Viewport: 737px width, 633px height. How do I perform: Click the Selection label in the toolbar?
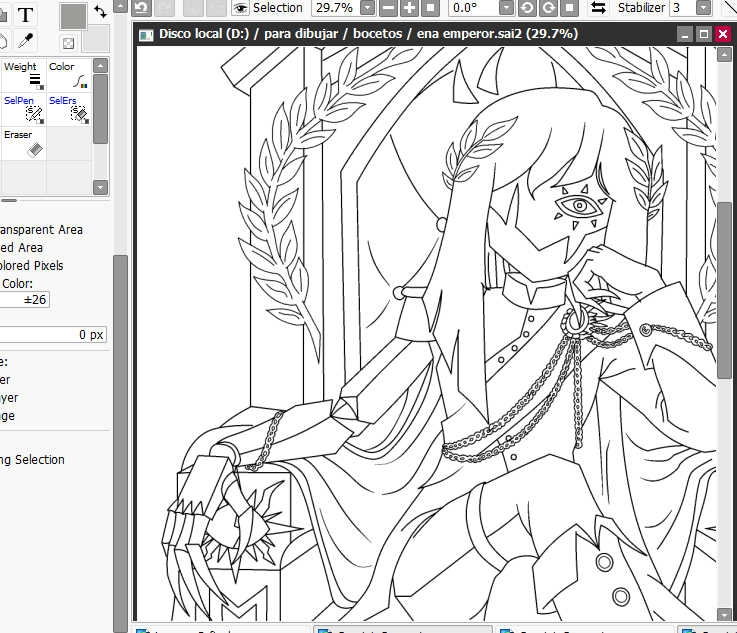click(x=277, y=8)
